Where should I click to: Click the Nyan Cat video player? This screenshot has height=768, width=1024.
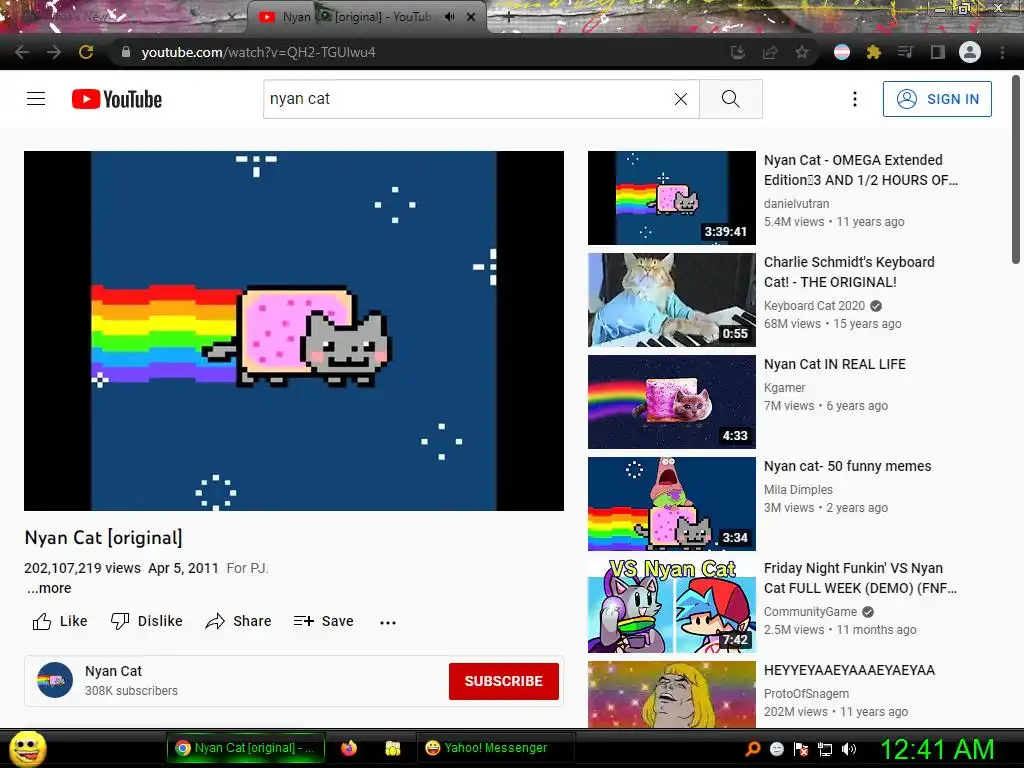coord(294,331)
